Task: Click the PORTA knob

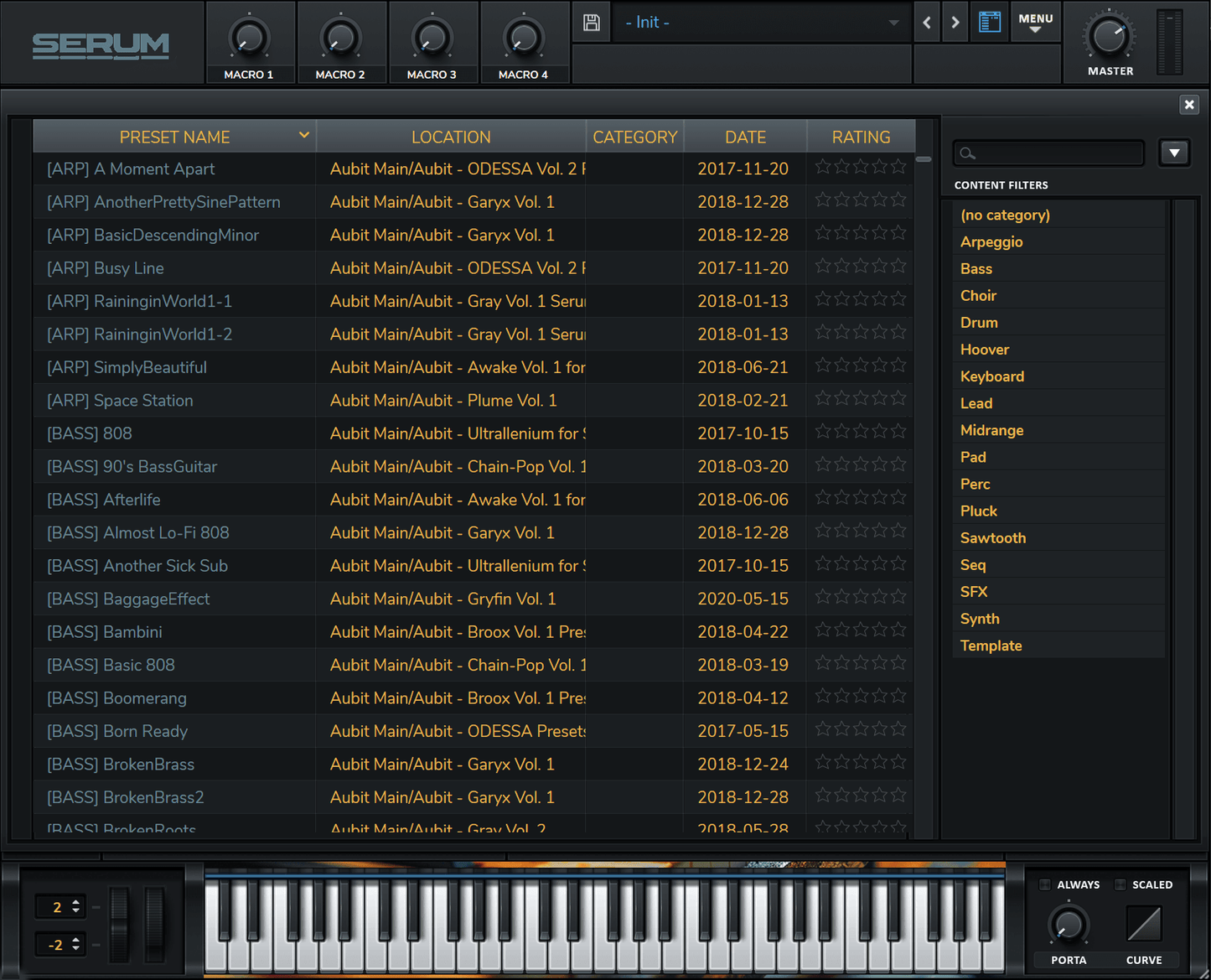Action: pos(1069,925)
